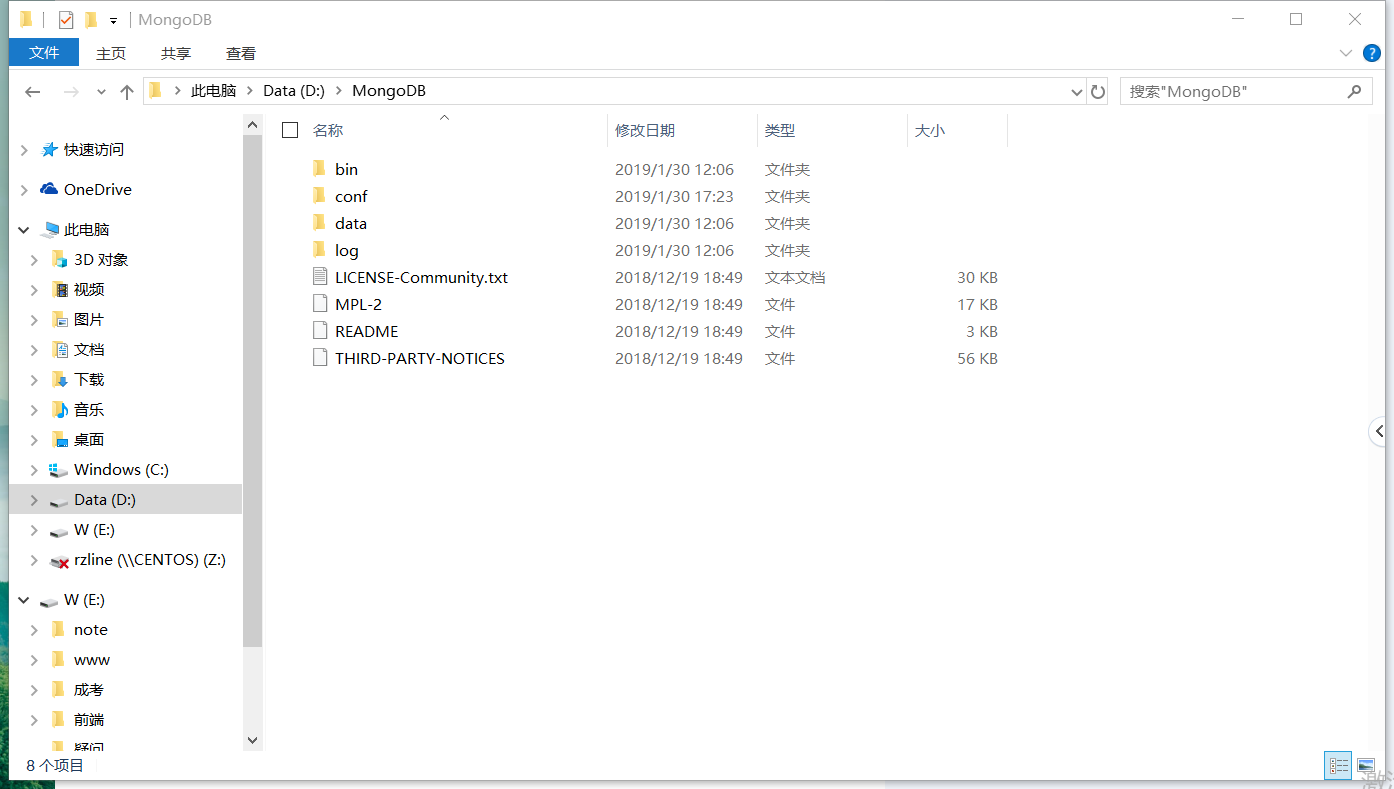Click the log folder icon
1394x789 pixels.
(319, 250)
